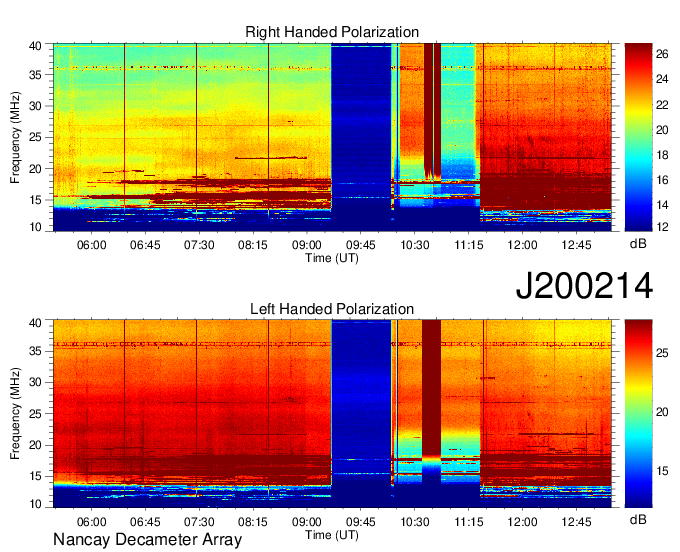Click 11:15 tick on Left Handed time axis
680x552 pixels.
pos(469,522)
